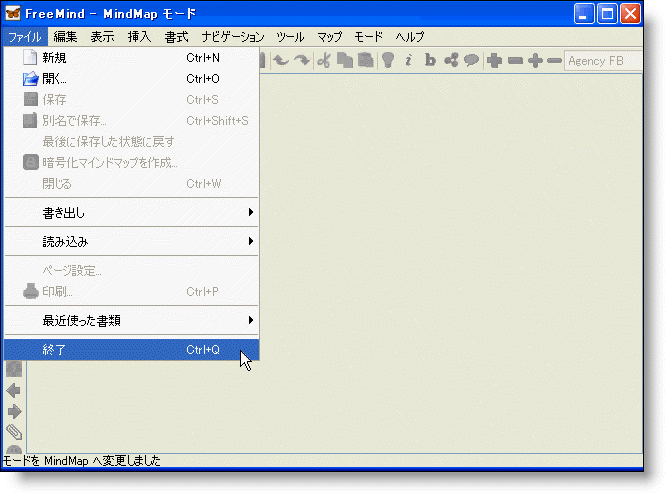Click the thin plus toolbar icon
The width and height of the screenshot is (665, 493).
pos(535,61)
